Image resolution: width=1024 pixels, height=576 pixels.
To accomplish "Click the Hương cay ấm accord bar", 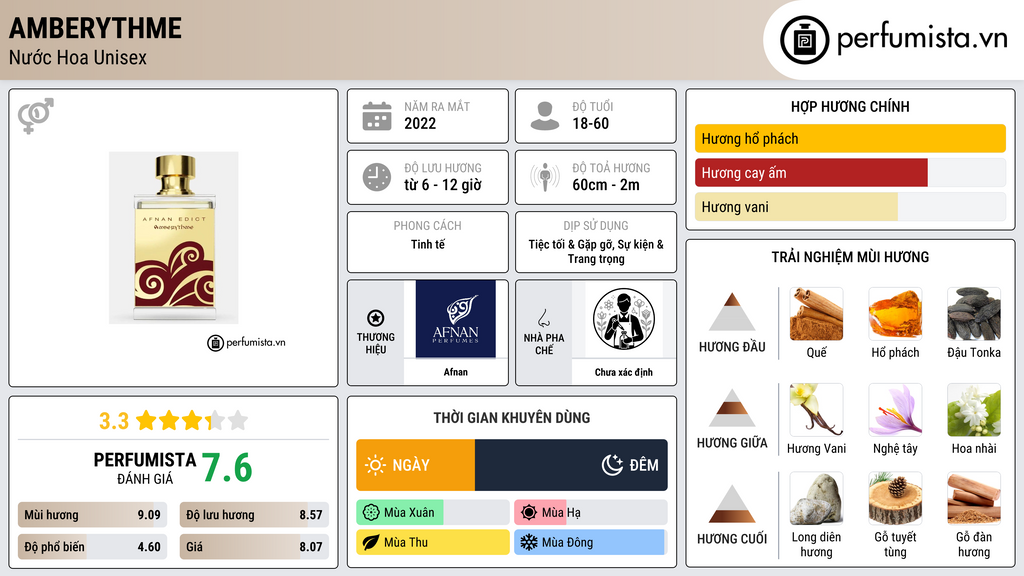I will [x=850, y=172].
